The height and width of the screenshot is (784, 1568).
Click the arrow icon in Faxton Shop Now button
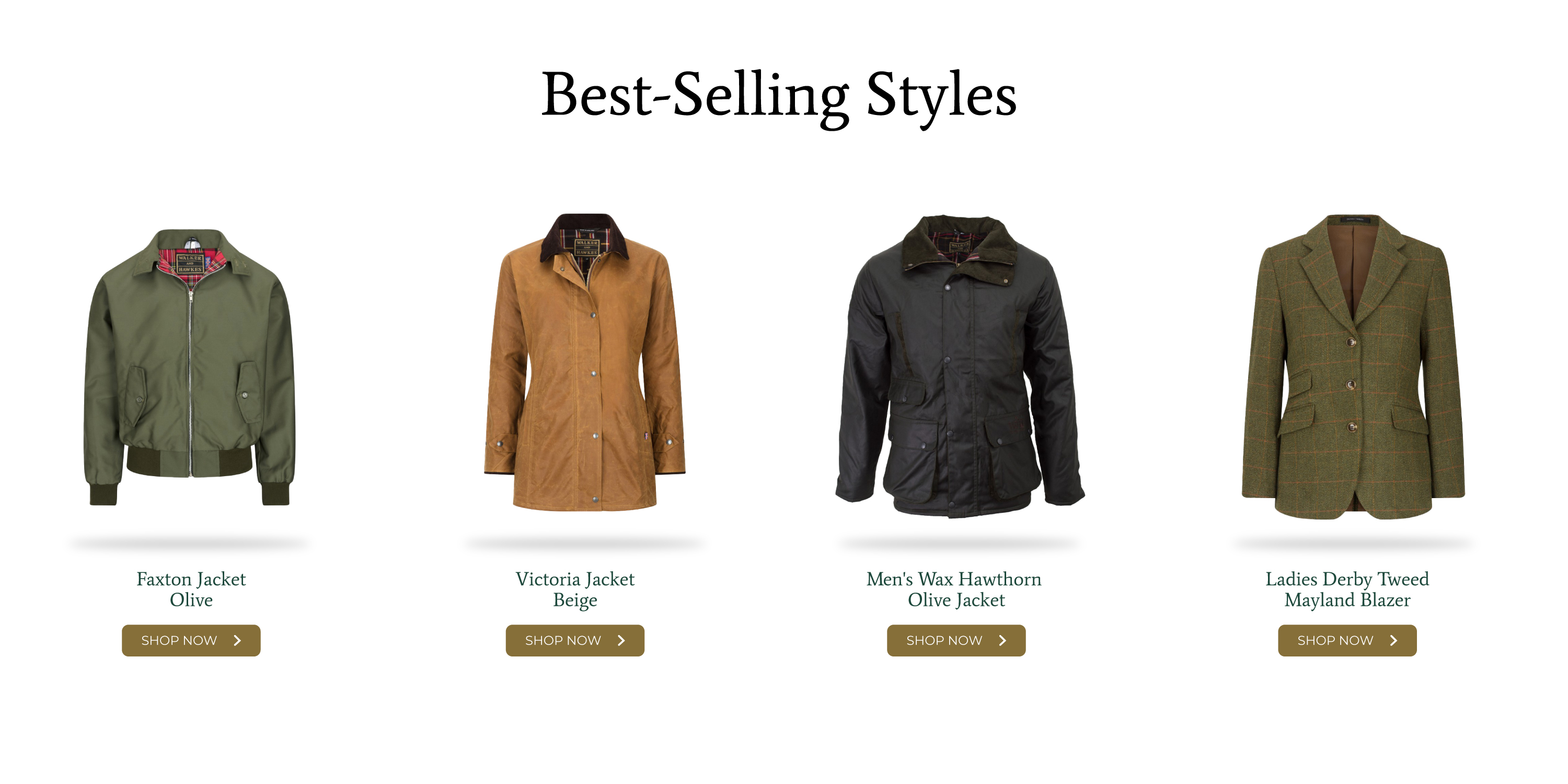(237, 640)
